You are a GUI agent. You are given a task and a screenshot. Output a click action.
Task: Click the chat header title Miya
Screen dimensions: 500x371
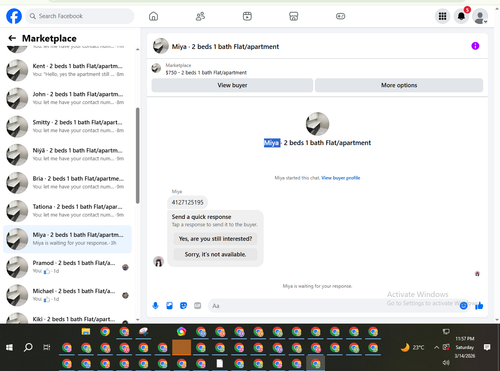[225, 47]
